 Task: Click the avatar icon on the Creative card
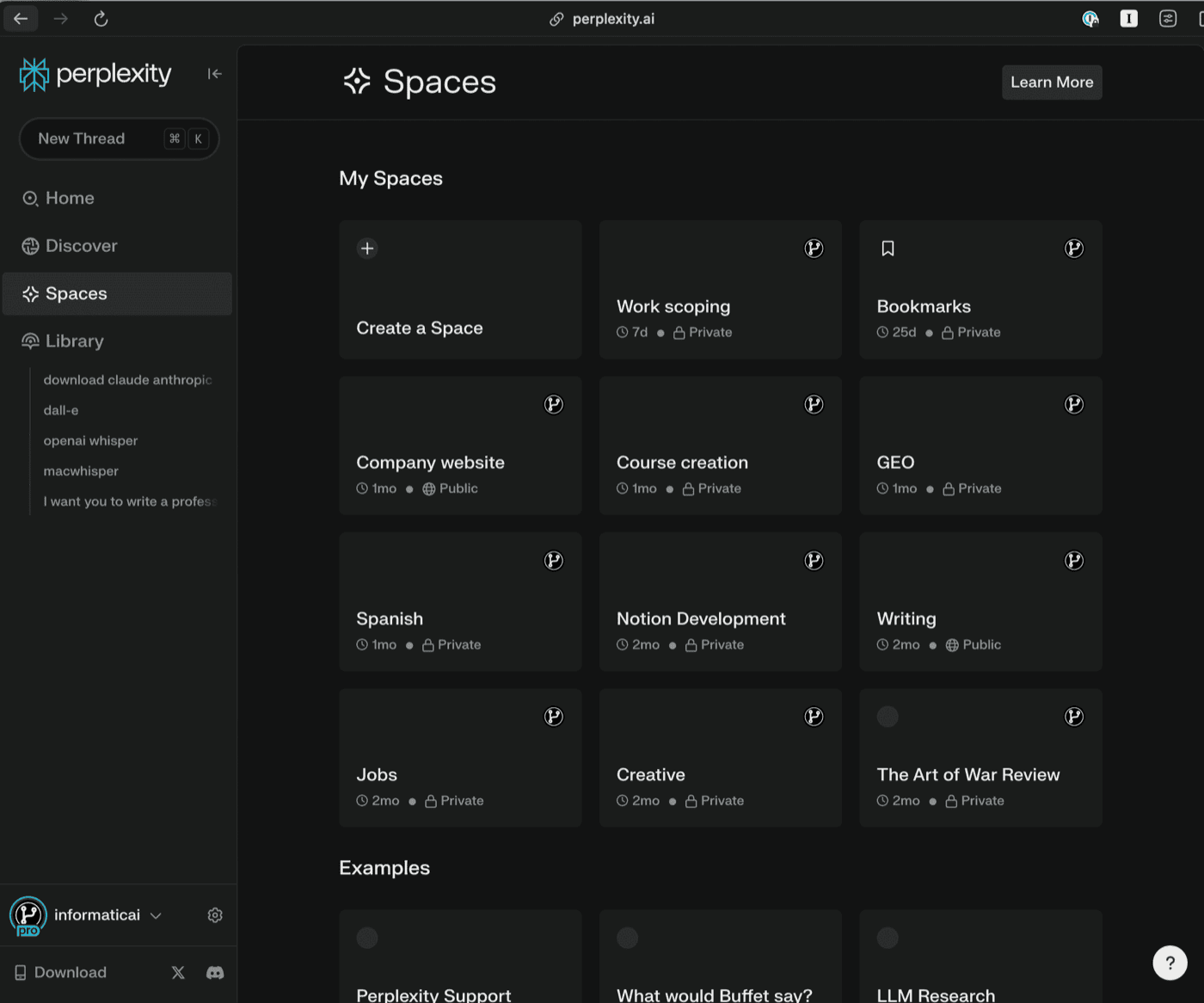tap(814, 717)
